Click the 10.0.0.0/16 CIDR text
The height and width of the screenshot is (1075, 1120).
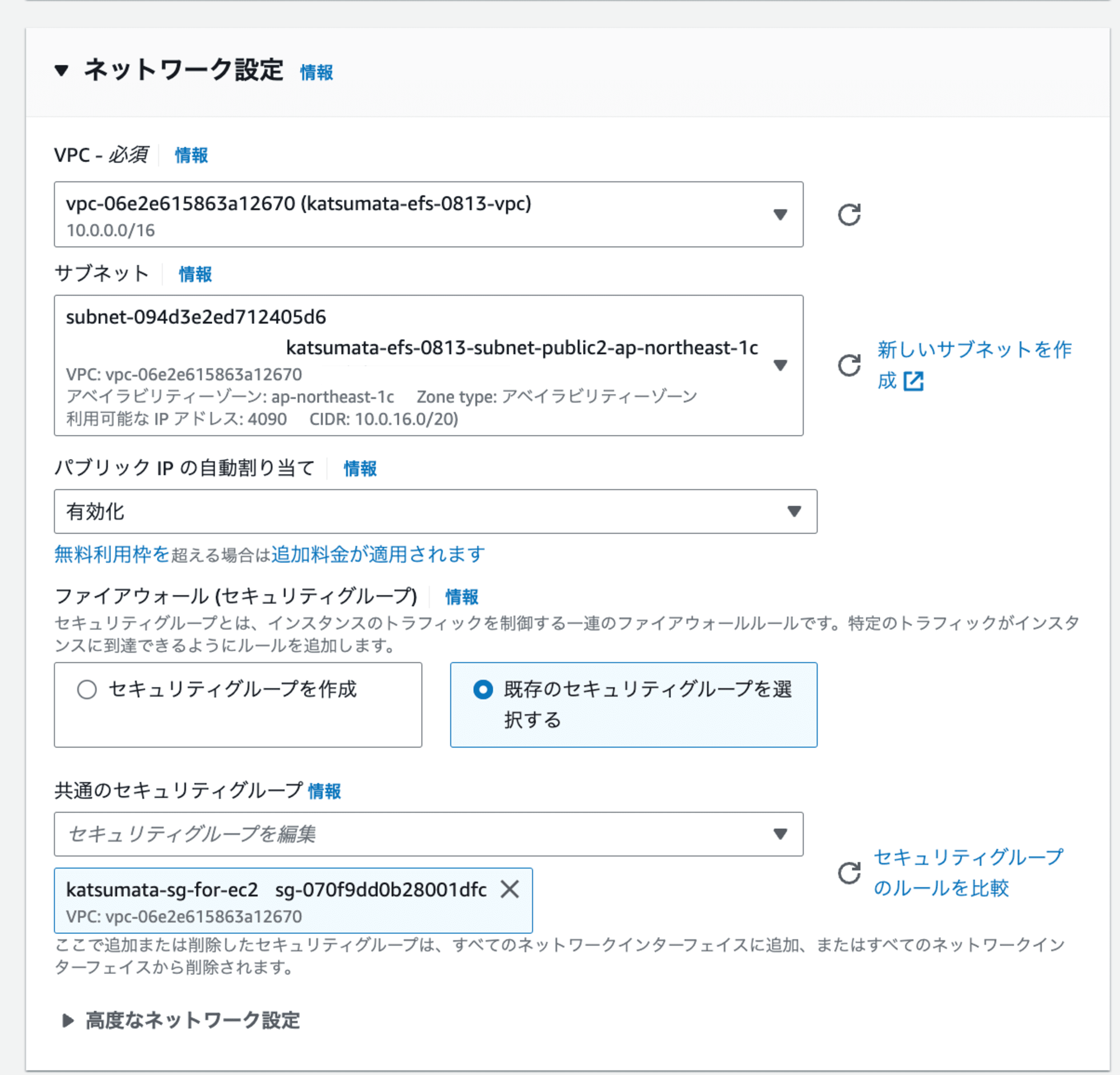click(110, 230)
